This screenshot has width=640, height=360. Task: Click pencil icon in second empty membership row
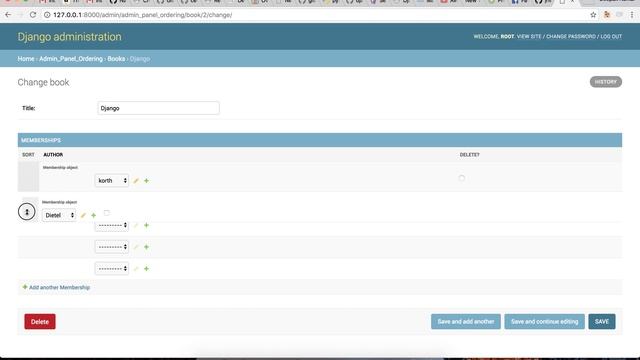[x=136, y=247]
